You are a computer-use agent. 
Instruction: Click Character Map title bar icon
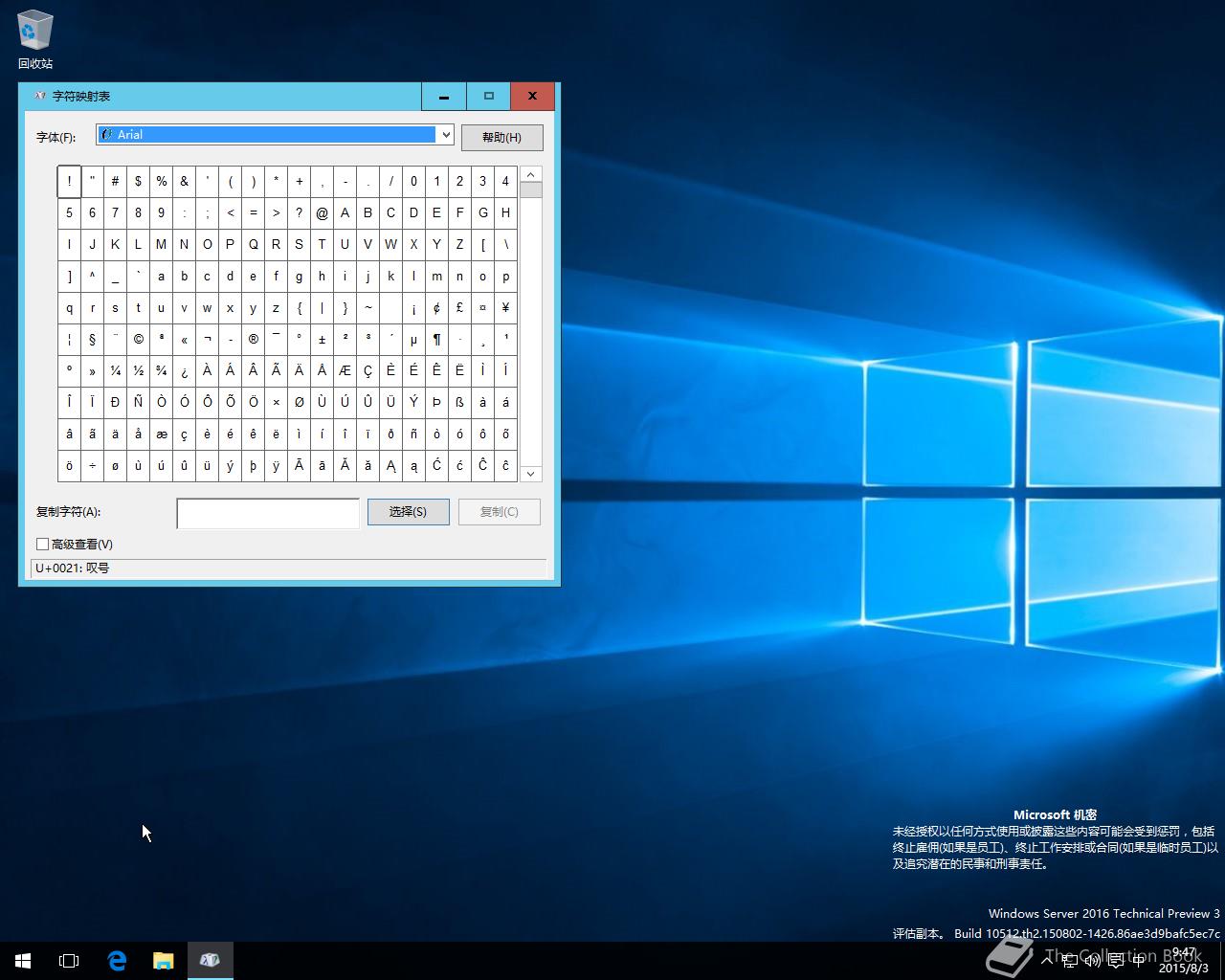tap(39, 96)
